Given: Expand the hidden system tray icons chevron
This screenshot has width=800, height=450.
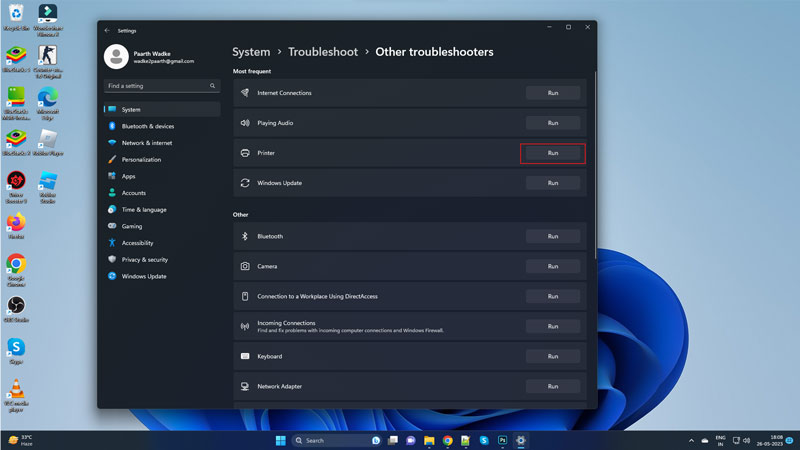Looking at the screenshot, I should point(691,440).
